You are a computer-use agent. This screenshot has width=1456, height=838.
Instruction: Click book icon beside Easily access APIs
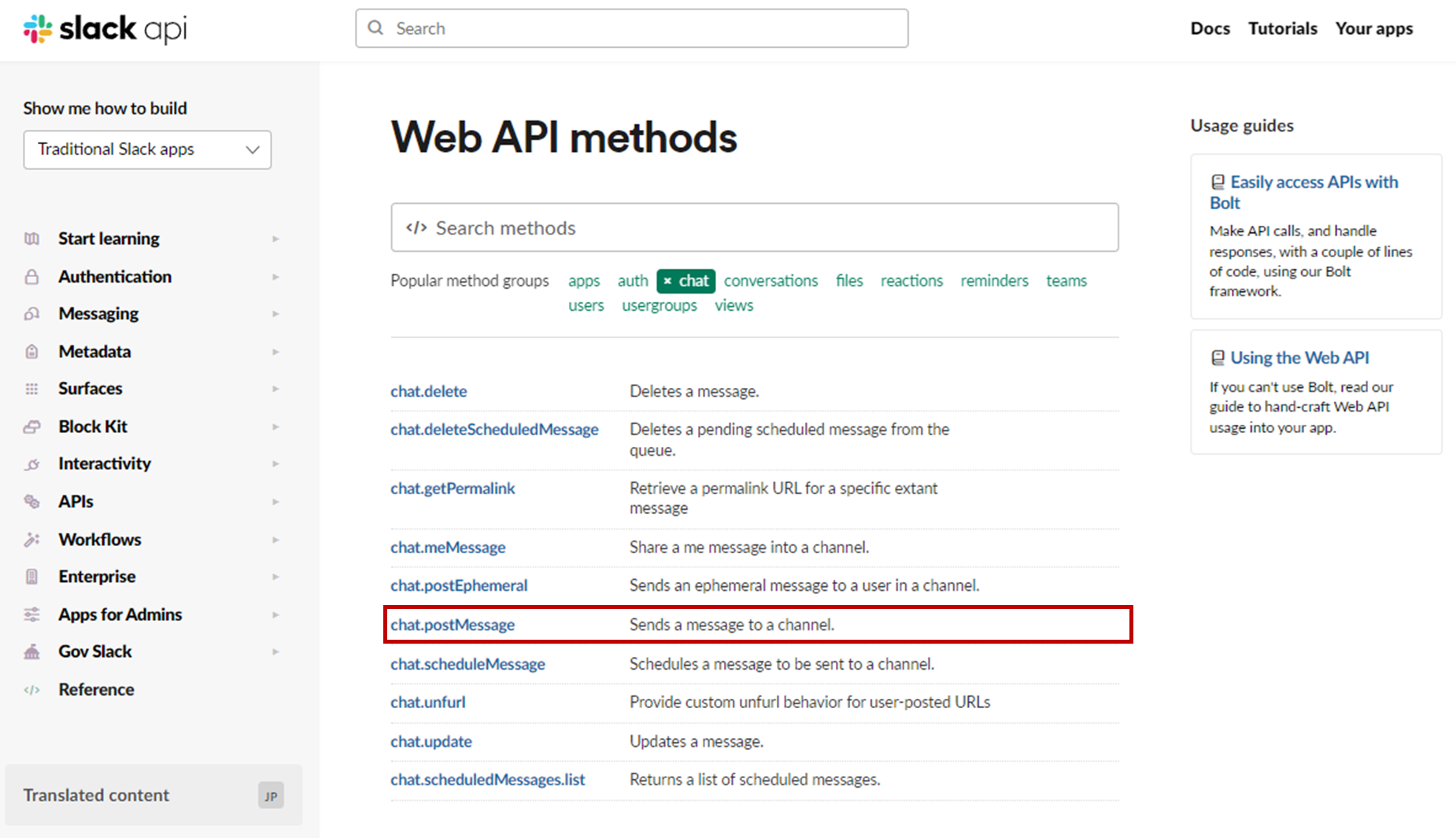[1218, 183]
